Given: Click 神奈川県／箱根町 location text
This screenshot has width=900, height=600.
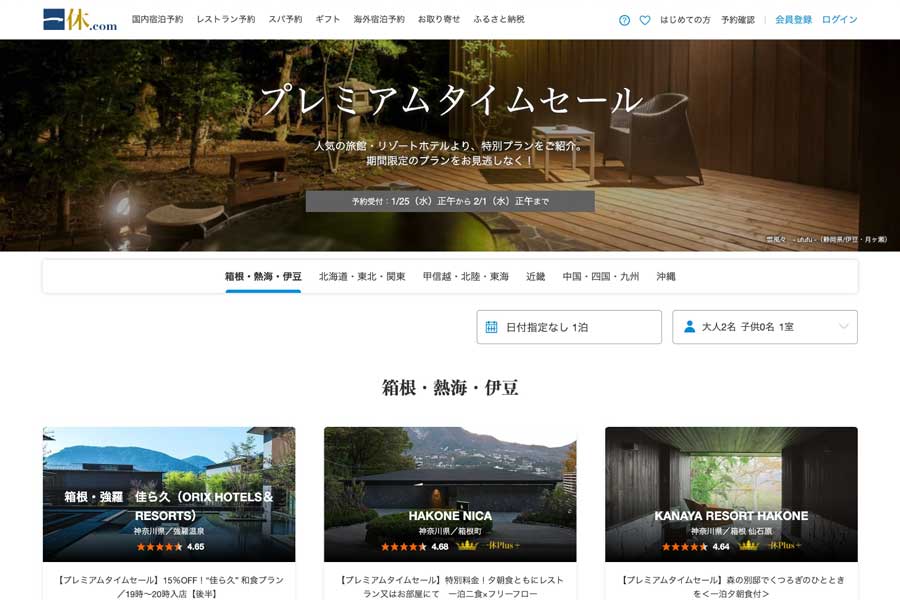Looking at the screenshot, I should tap(450, 531).
